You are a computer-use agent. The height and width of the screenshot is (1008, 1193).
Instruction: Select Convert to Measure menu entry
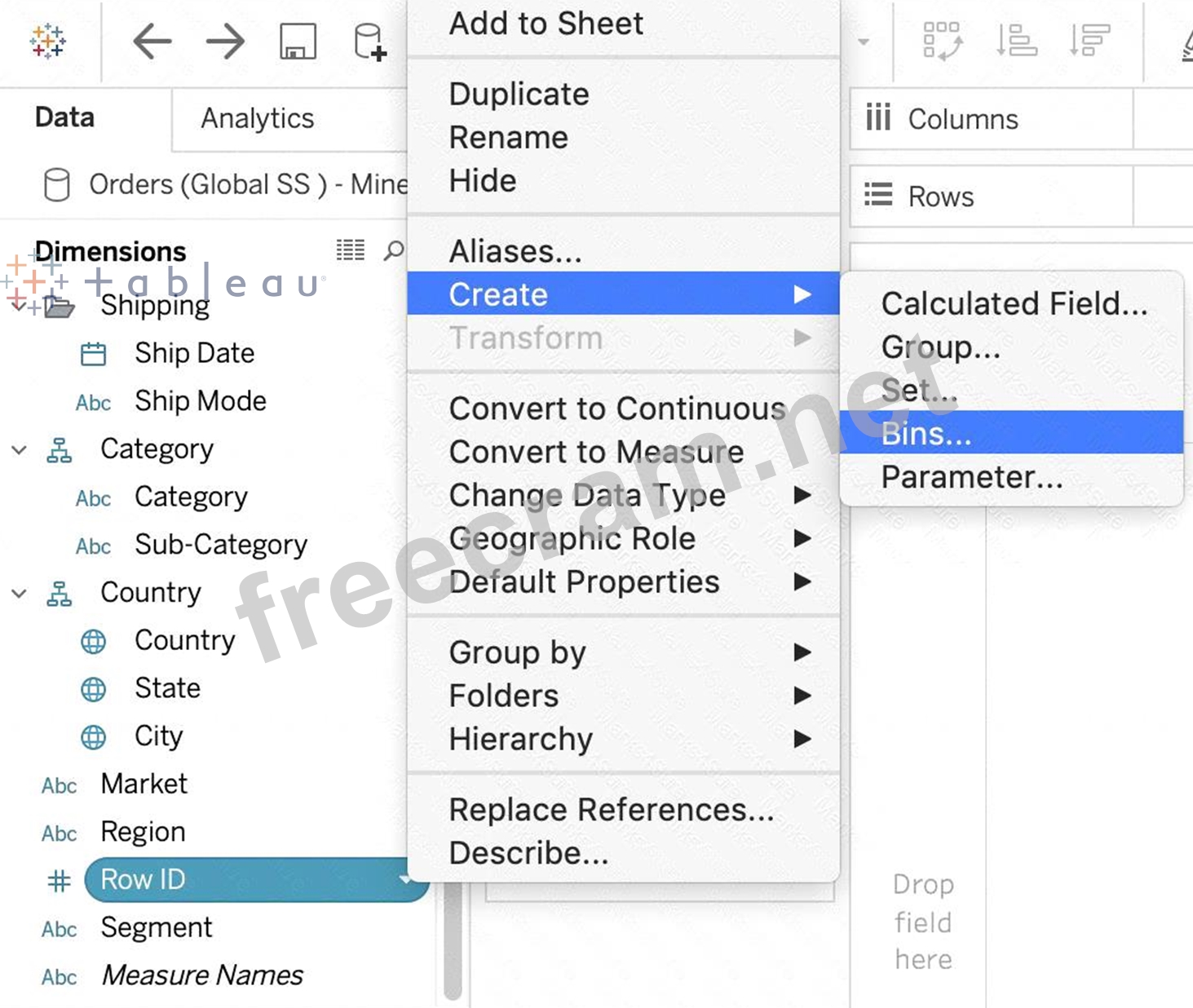tap(596, 452)
